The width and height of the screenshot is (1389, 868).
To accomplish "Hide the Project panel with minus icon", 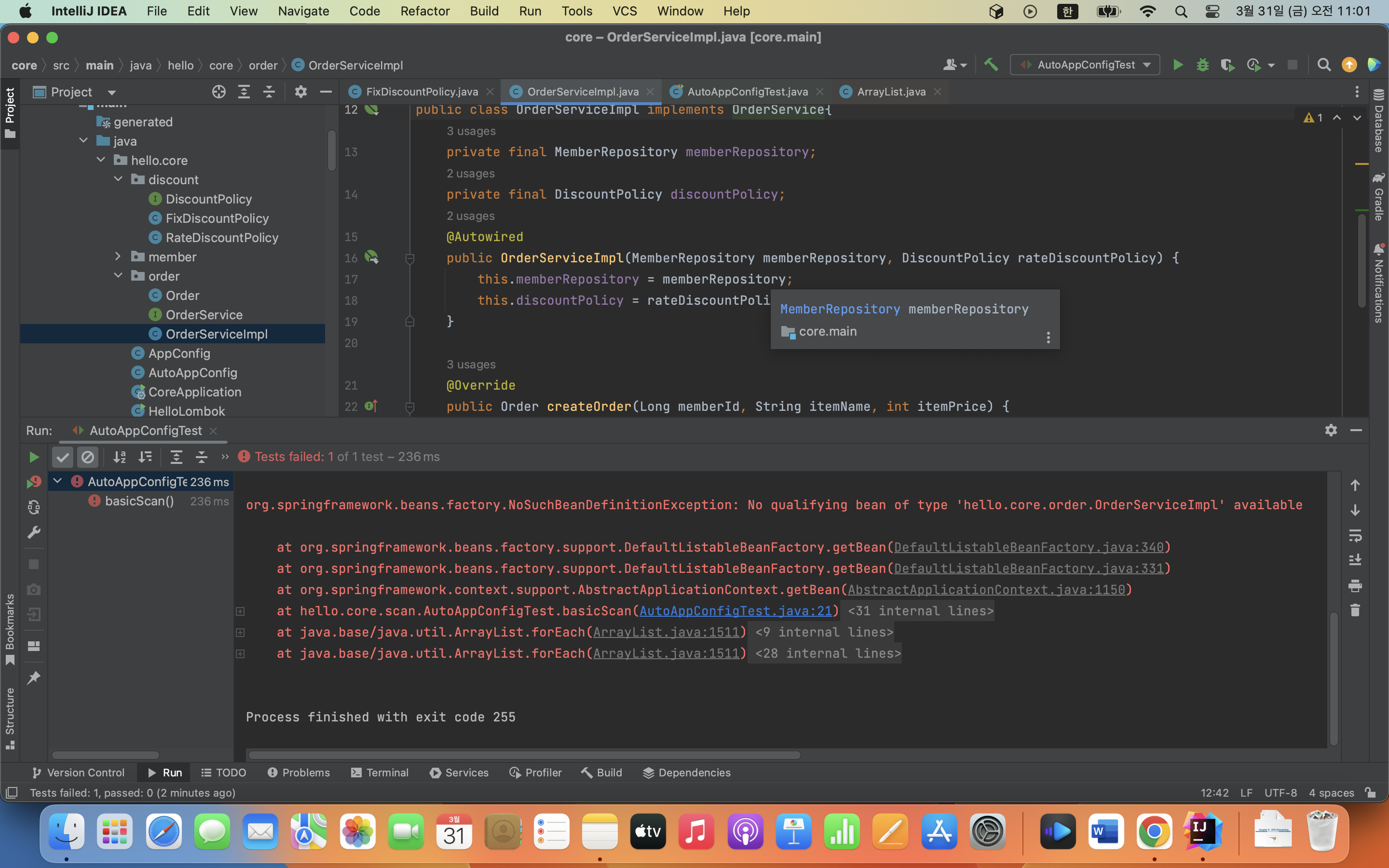I will pyautogui.click(x=326, y=92).
